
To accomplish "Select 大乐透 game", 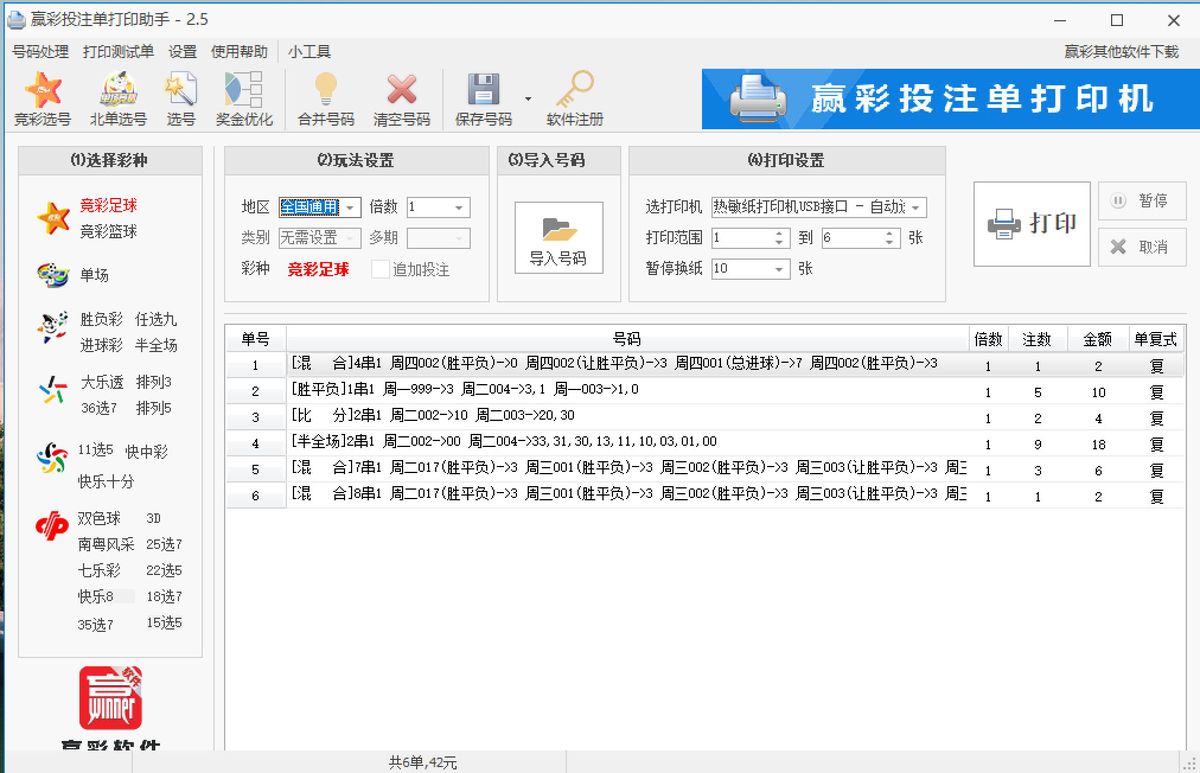I will (102, 382).
